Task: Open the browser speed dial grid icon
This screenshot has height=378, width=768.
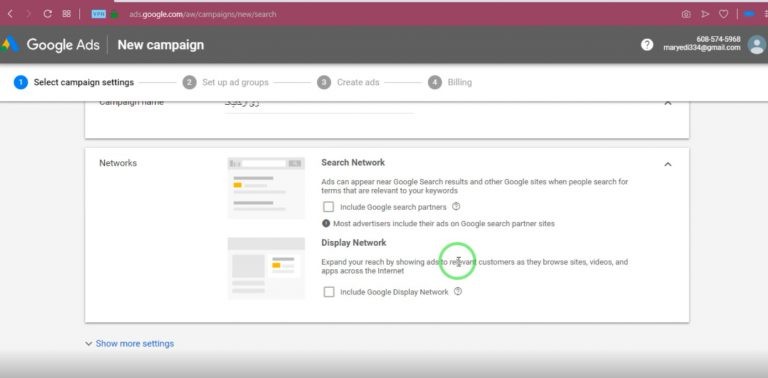Action: click(67, 14)
